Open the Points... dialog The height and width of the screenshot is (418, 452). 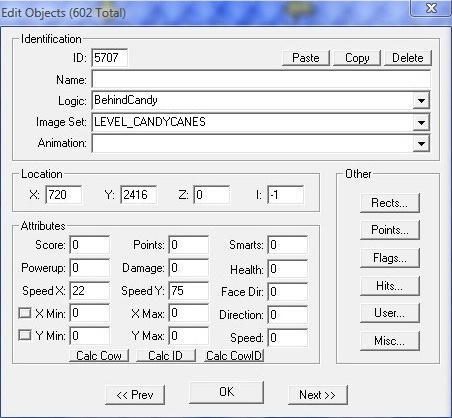[389, 230]
